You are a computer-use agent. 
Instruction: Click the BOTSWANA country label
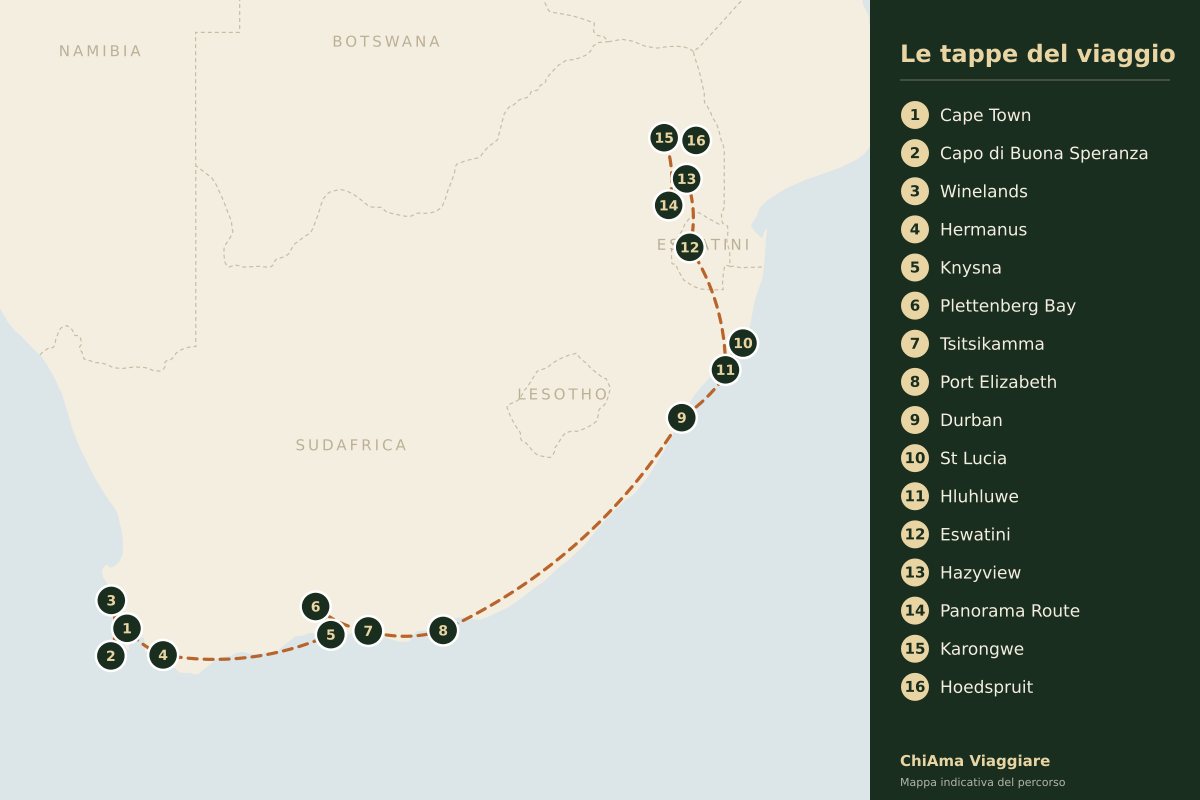[386, 41]
